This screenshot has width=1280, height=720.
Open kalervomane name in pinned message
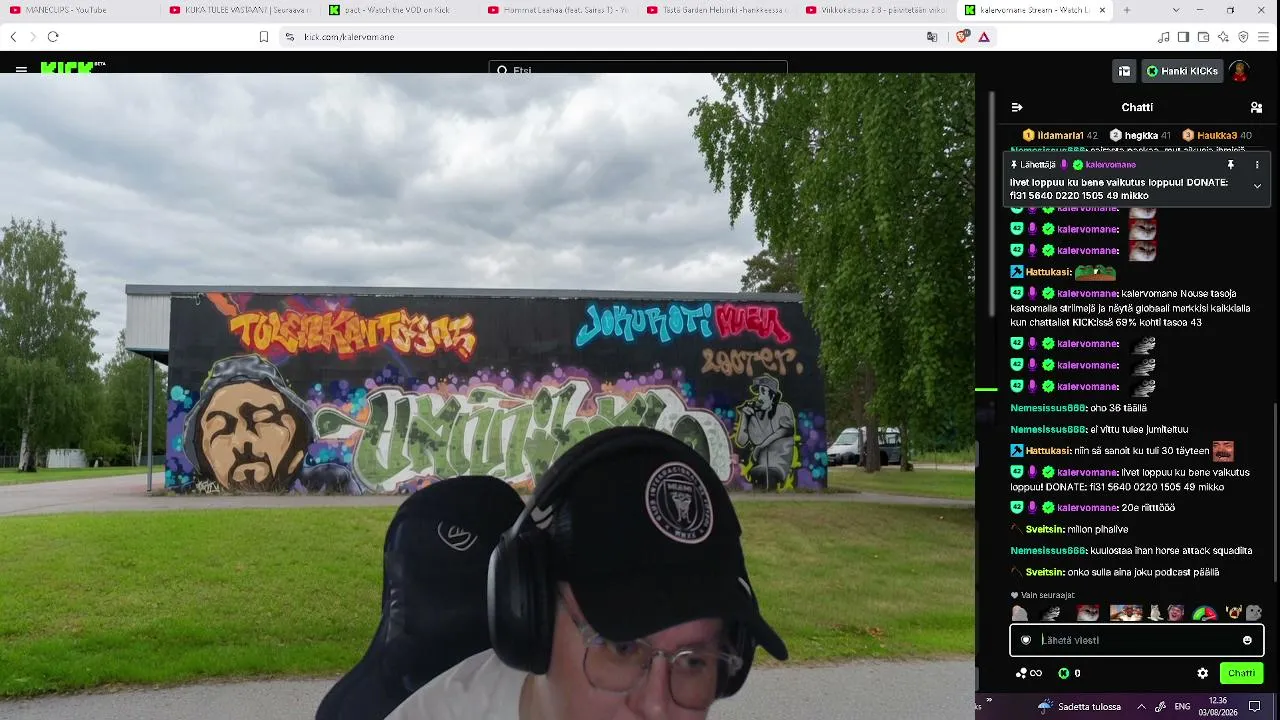pyautogui.click(x=1110, y=165)
